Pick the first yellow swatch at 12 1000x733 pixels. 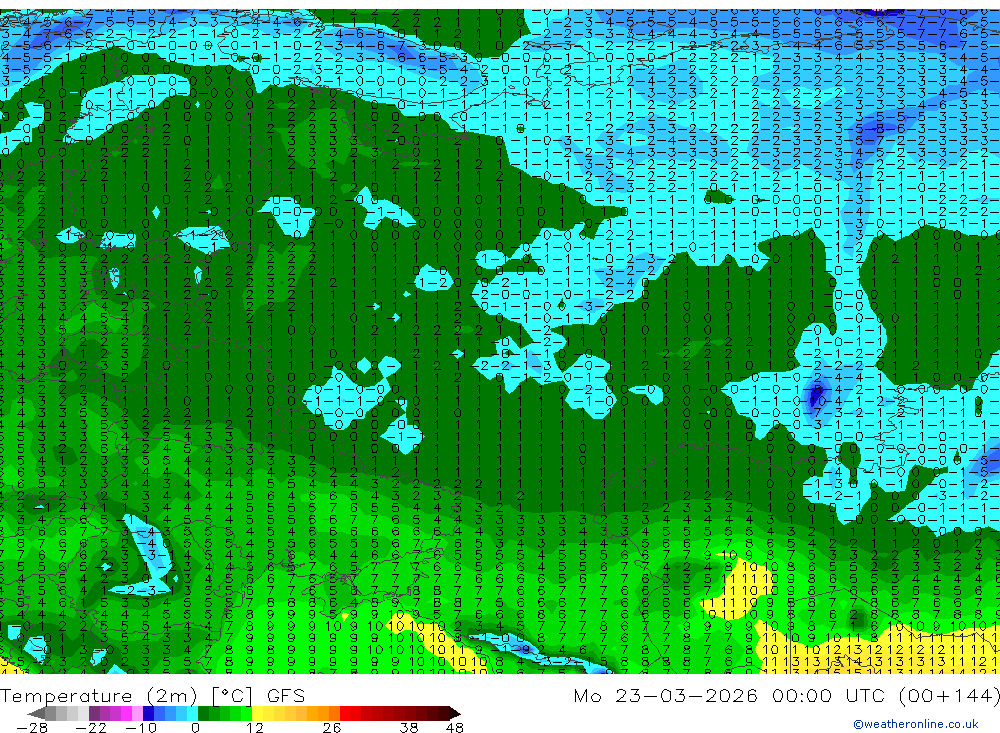258,714
